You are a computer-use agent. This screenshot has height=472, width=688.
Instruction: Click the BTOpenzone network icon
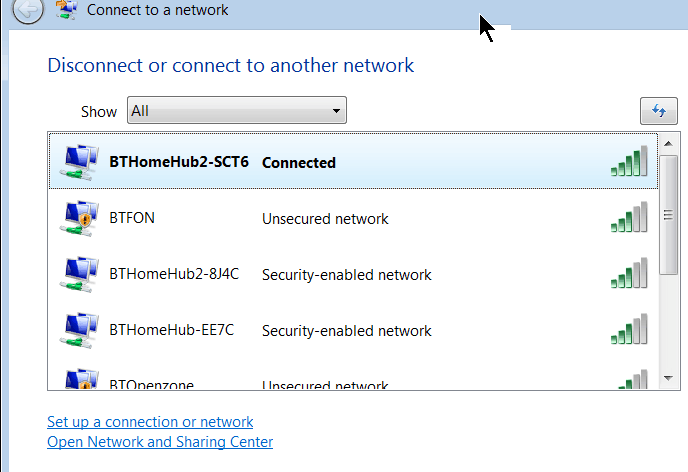[x=81, y=379]
